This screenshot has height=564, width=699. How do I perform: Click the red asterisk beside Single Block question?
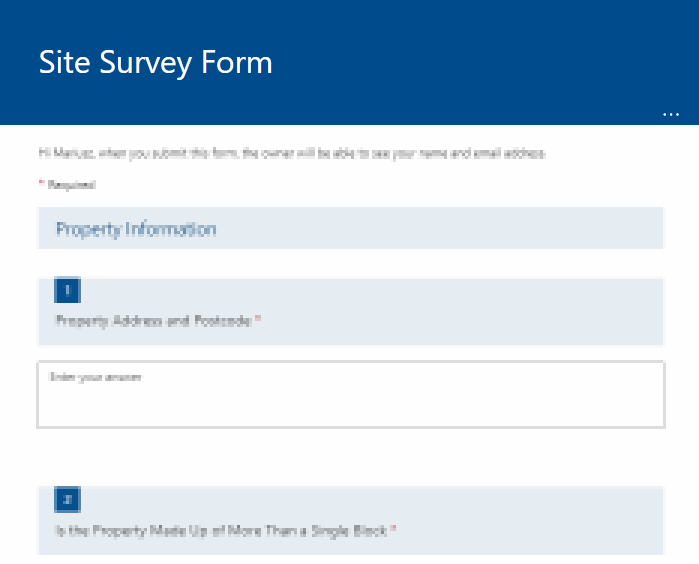[x=393, y=529]
